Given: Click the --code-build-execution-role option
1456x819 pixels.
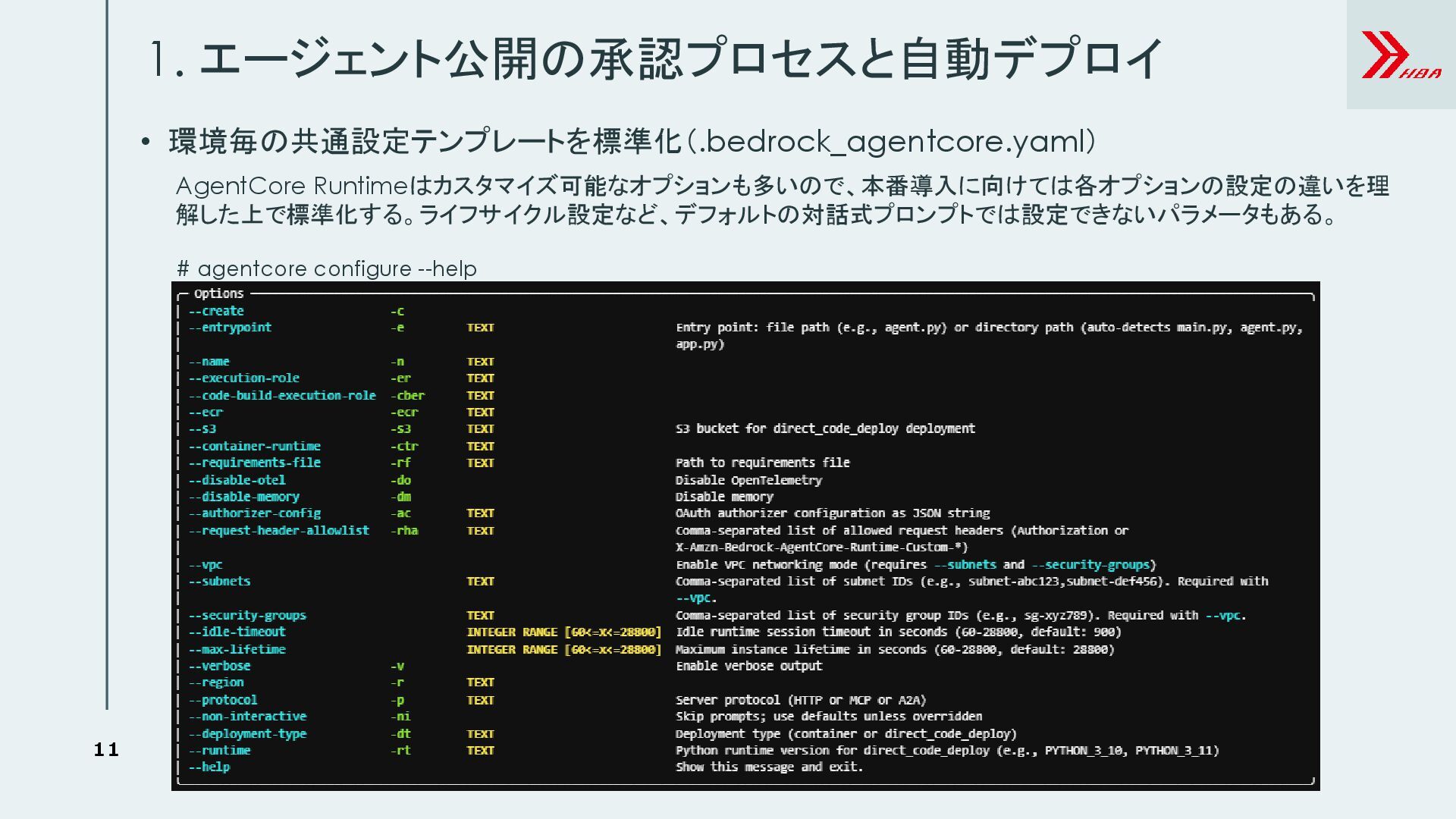Looking at the screenshot, I should 282,395.
